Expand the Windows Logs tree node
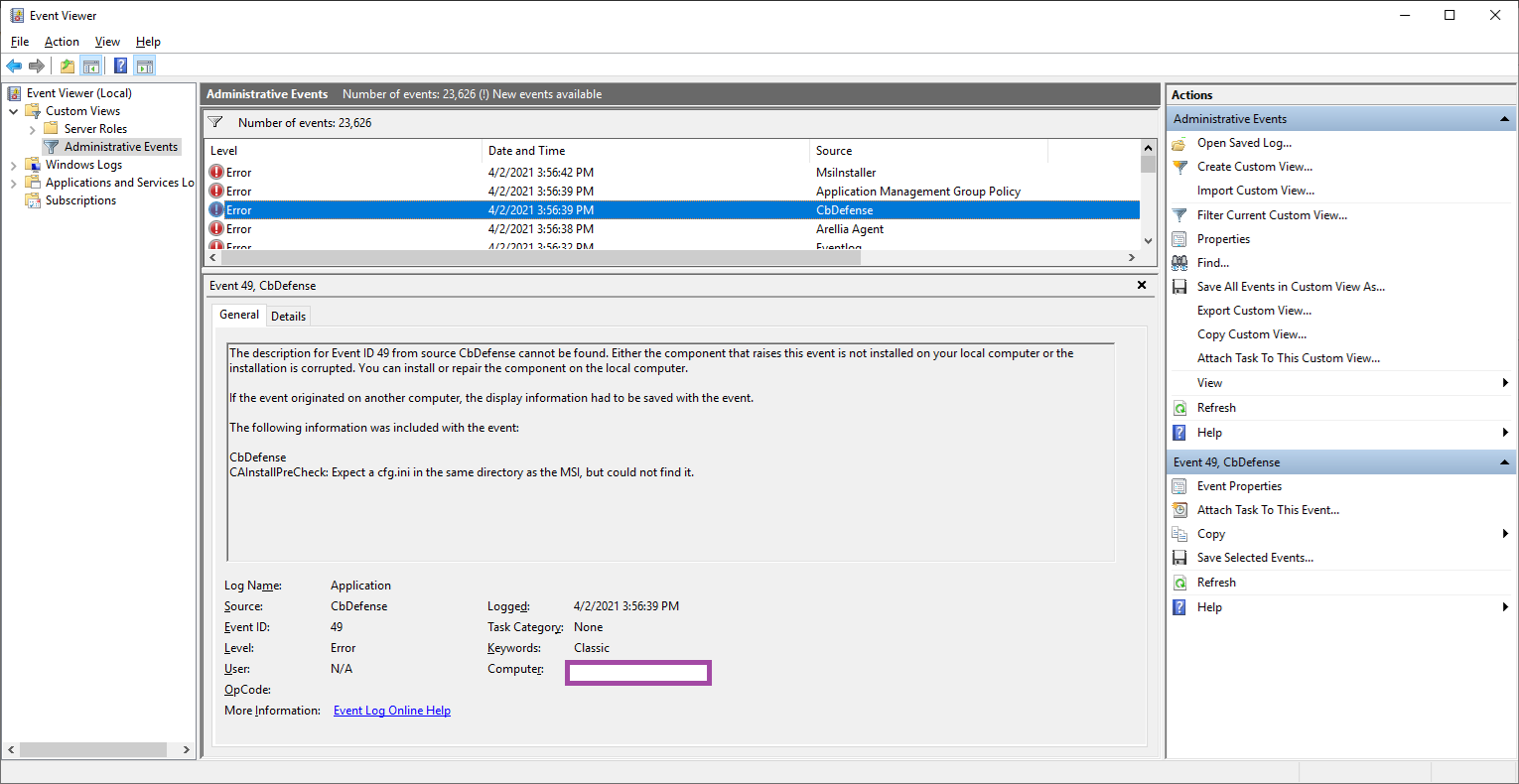The width and height of the screenshot is (1519, 784). pyautogui.click(x=14, y=165)
